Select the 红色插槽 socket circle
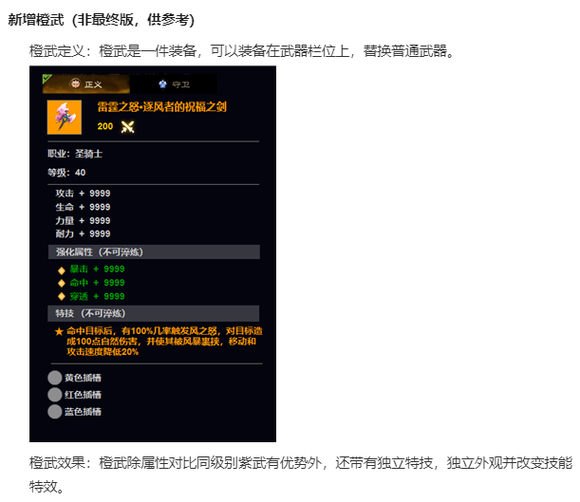 point(55,394)
